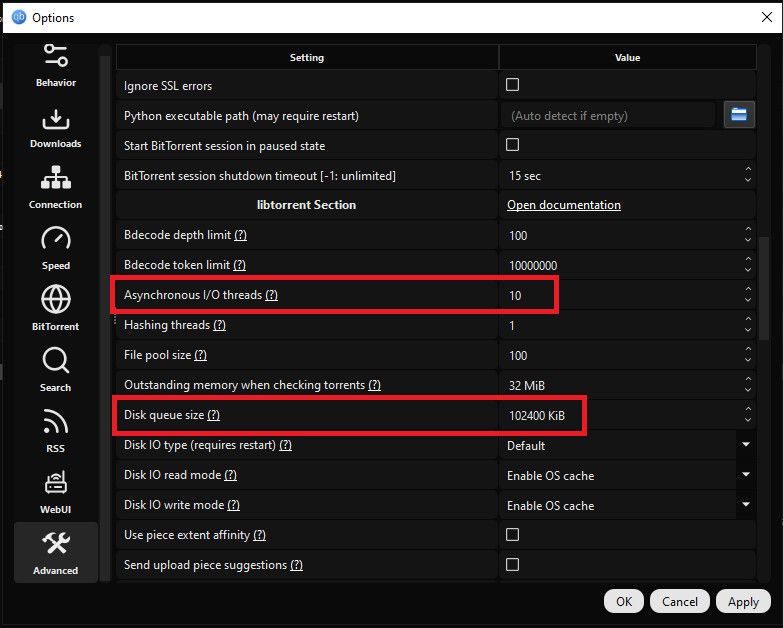Open help link for Disk IO write mode
This screenshot has width=783, height=628.
233,505
